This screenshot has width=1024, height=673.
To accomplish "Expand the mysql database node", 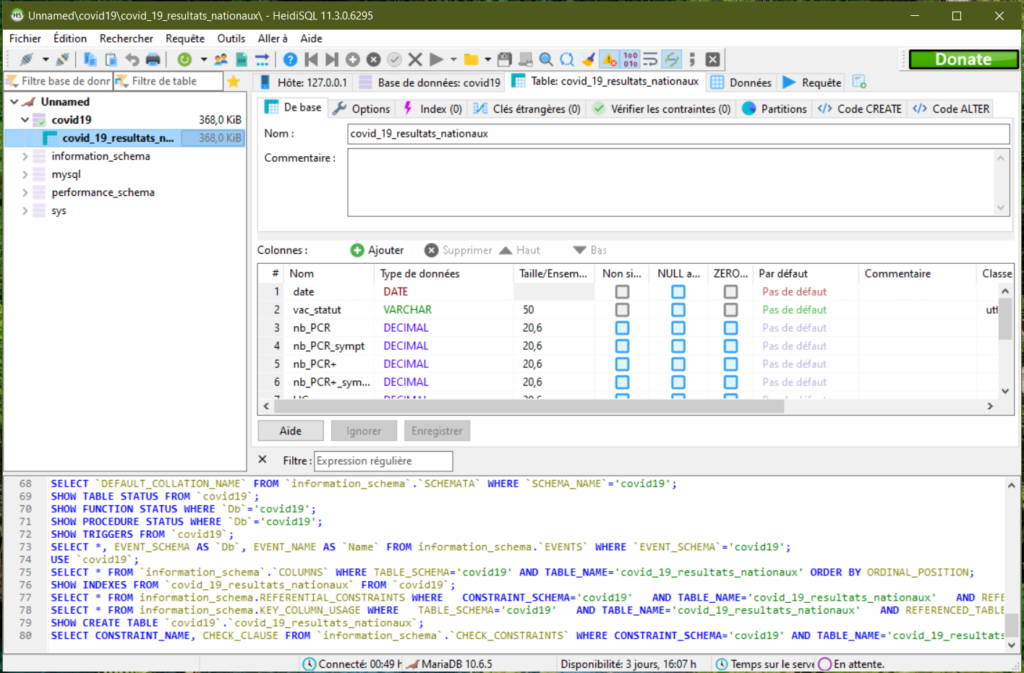I will point(25,174).
